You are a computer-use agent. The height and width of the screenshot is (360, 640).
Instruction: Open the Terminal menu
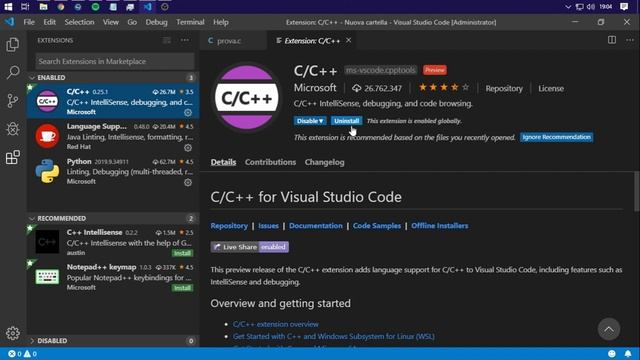click(x=190, y=22)
